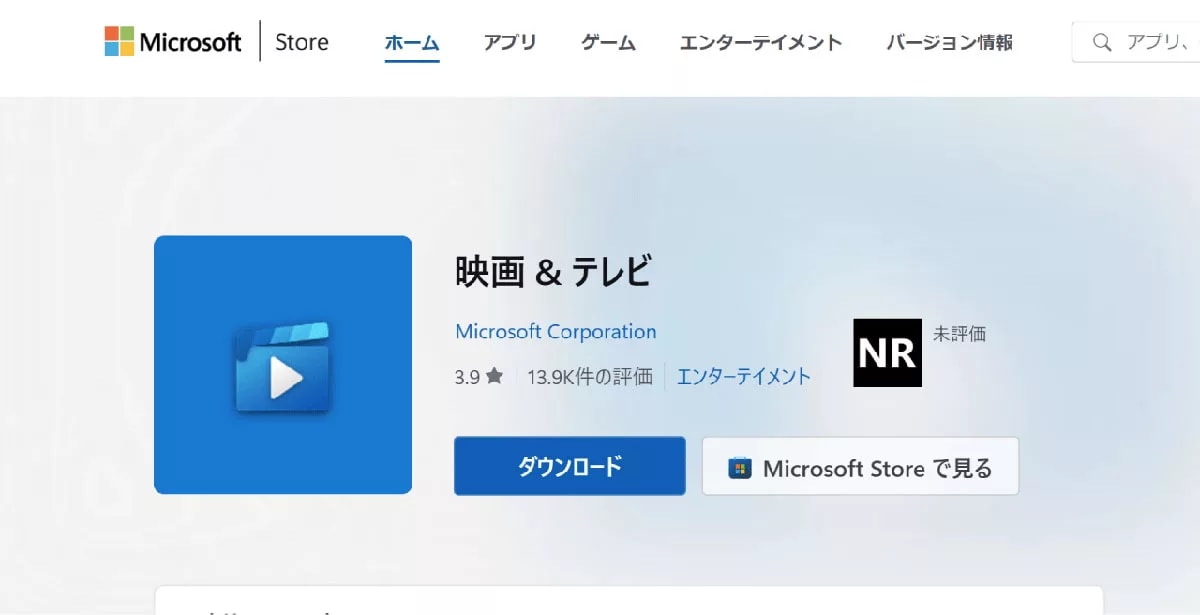Screen dimensions: 1200x615
Task: Switch to the アプリ tab
Action: (x=510, y=42)
